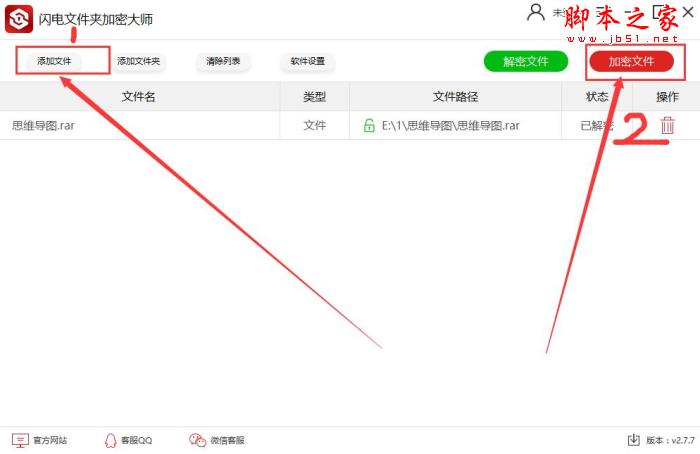Delete 思维导图.rar with the trash icon
700x454 pixels.
point(667,125)
